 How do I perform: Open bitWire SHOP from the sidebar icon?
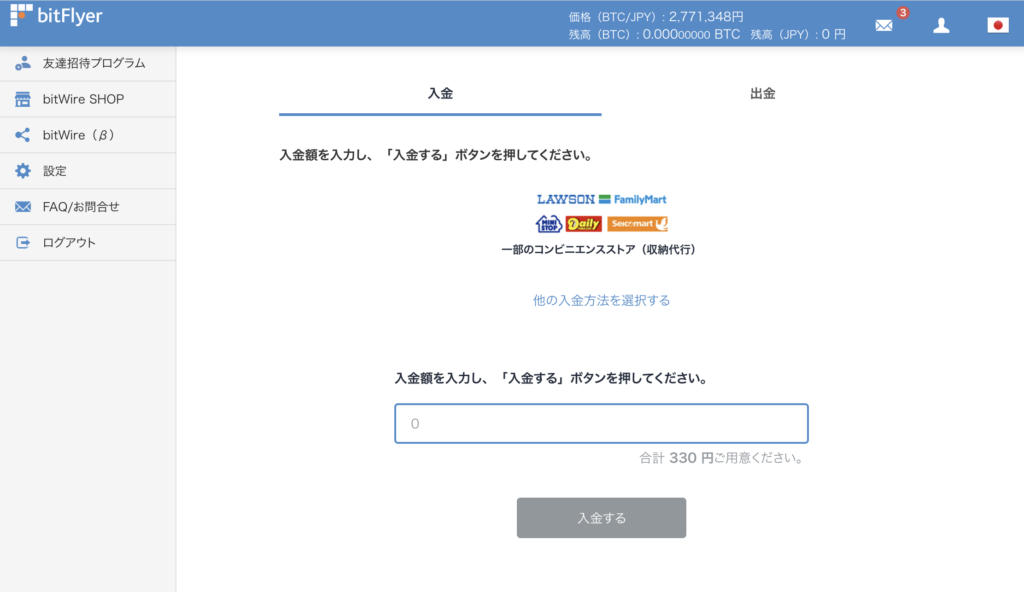click(x=20, y=99)
